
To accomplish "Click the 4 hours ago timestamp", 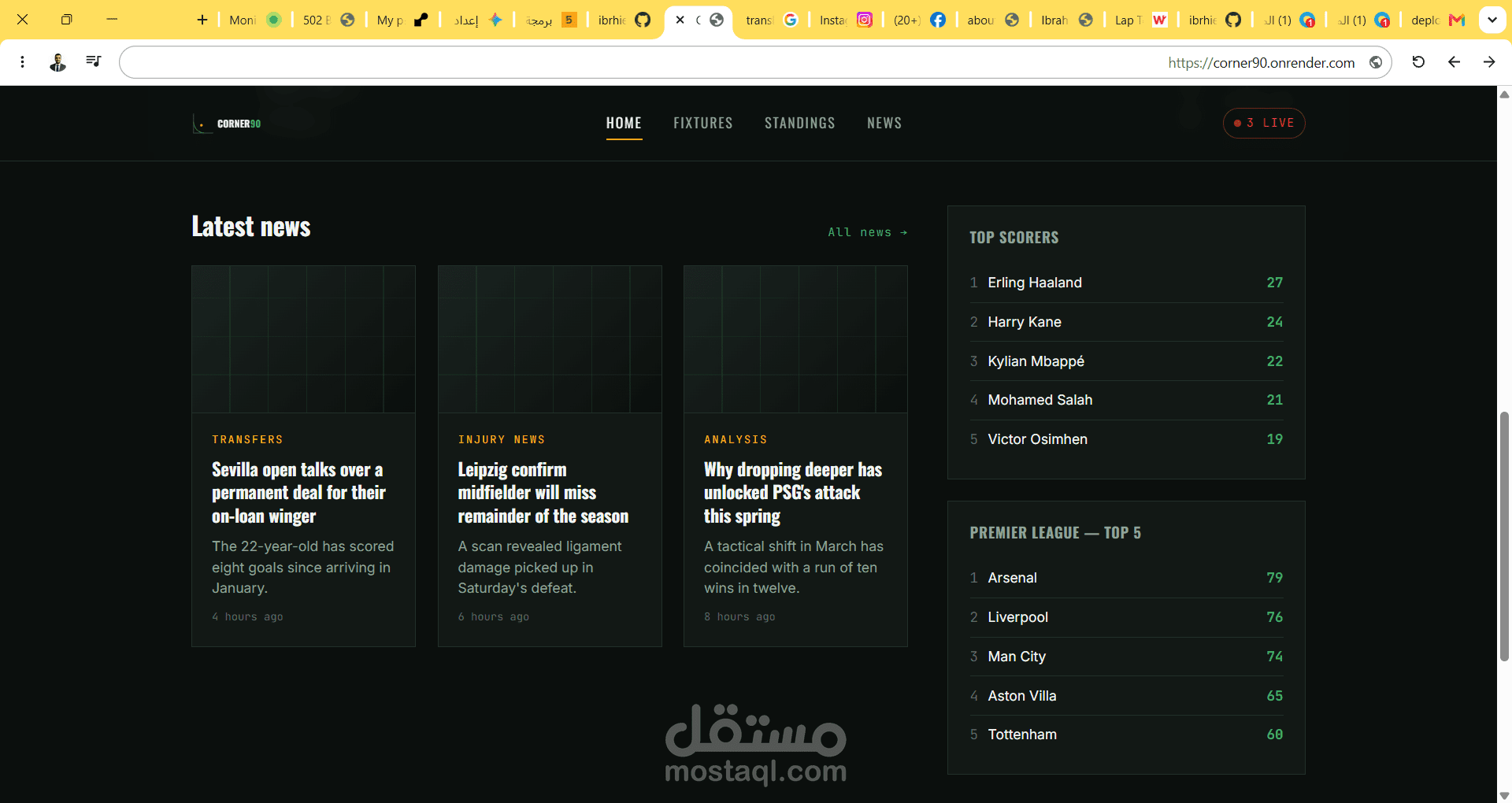I will [247, 616].
